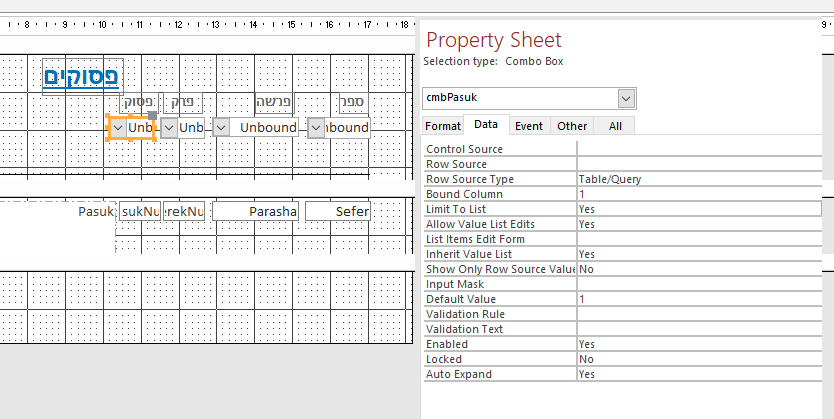Screen dimensions: 834x419
Task: Click the Enabled Yes value
Action: click(x=699, y=344)
